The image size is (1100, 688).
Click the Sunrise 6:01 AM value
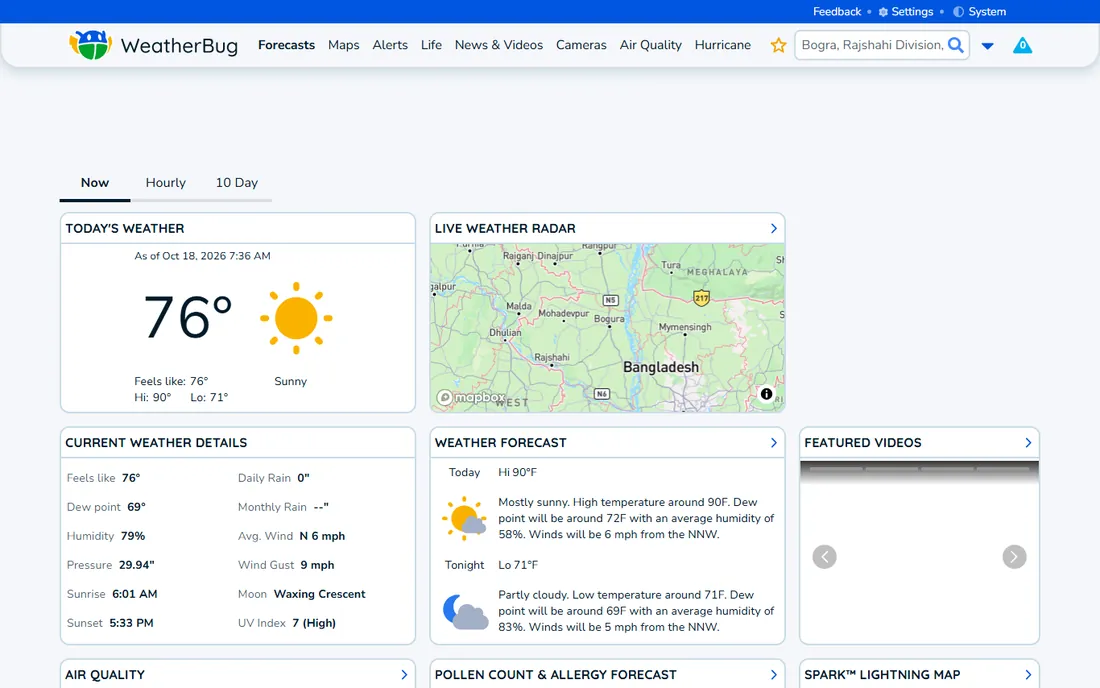135,594
